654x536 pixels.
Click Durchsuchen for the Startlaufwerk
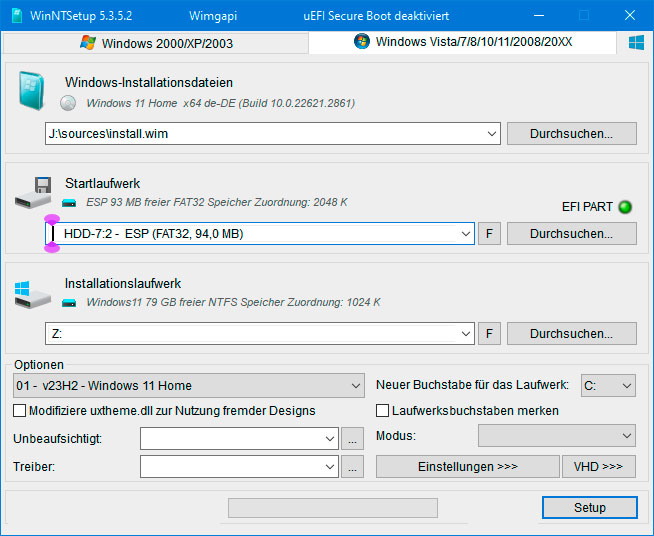(571, 234)
